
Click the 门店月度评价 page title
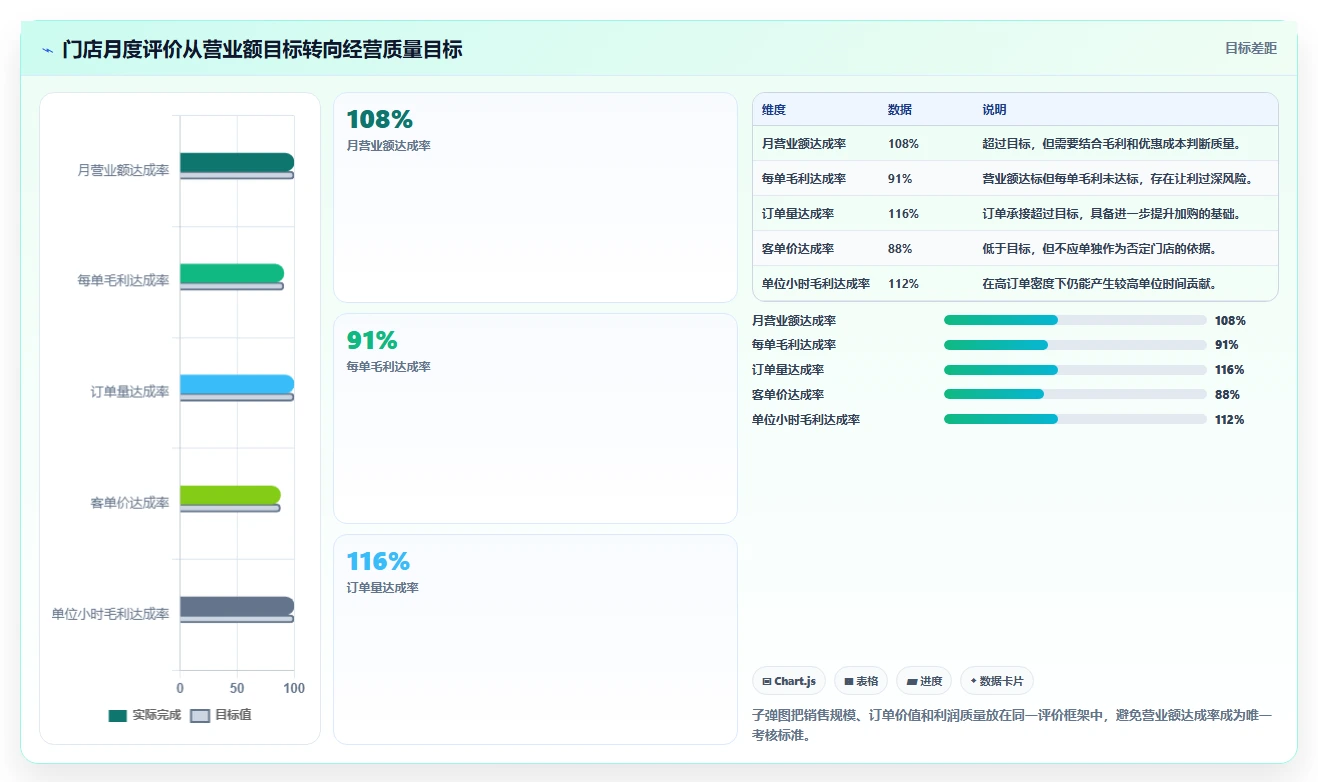tap(262, 50)
